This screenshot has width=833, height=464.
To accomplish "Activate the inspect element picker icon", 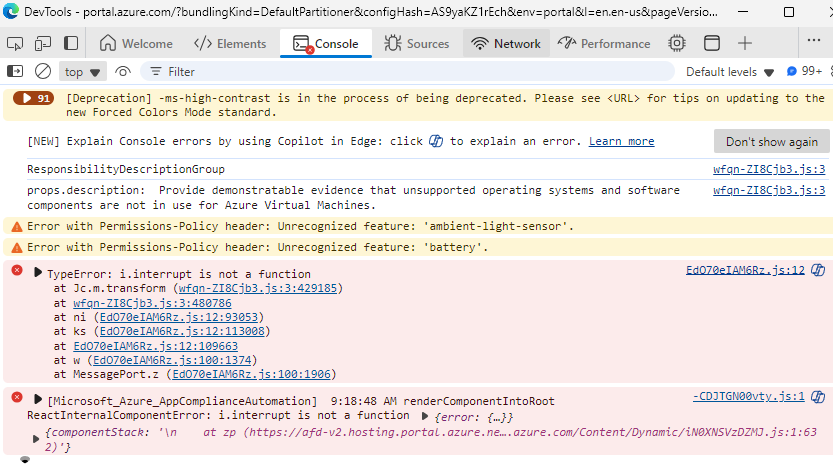I will pyautogui.click(x=15, y=44).
